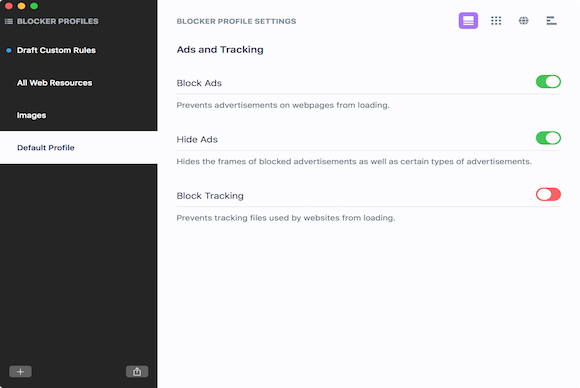The image size is (580, 388).
Task: Click the green fullscreen window button
Action: coord(34,6)
